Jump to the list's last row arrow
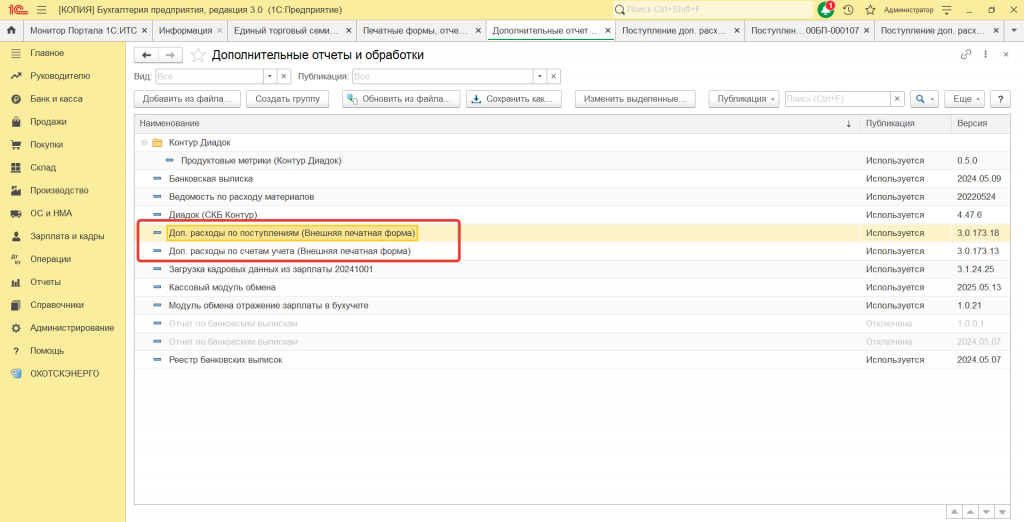1024x522 pixels. (x=1002, y=512)
